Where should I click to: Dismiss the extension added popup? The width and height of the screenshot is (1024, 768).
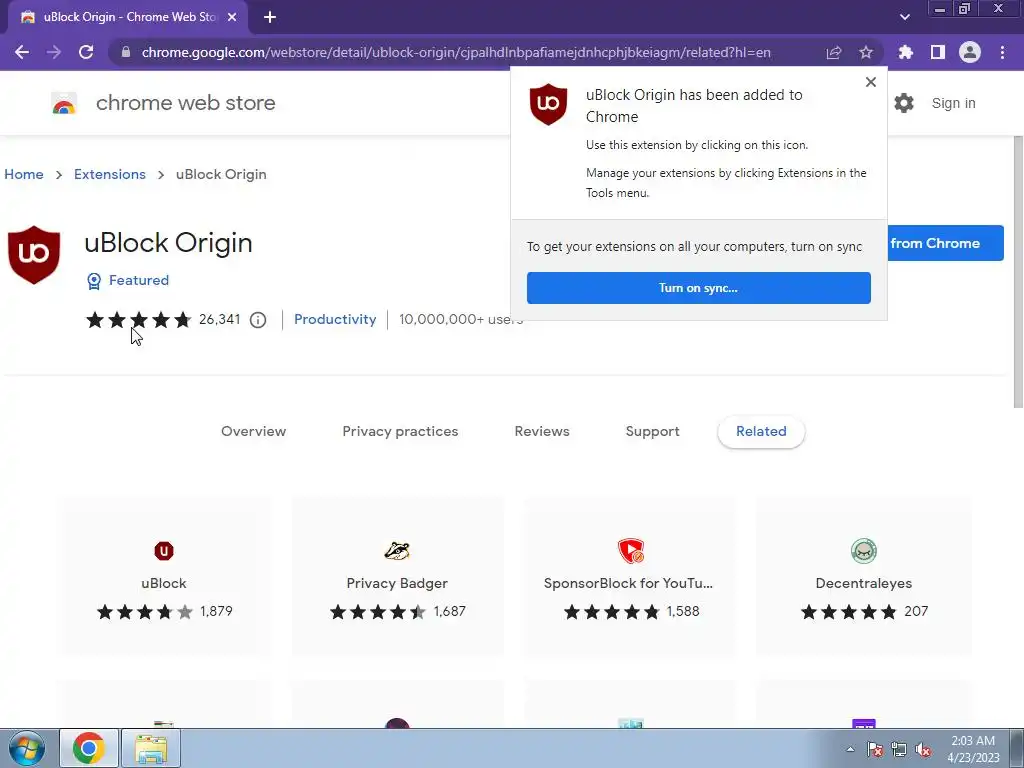point(871,82)
